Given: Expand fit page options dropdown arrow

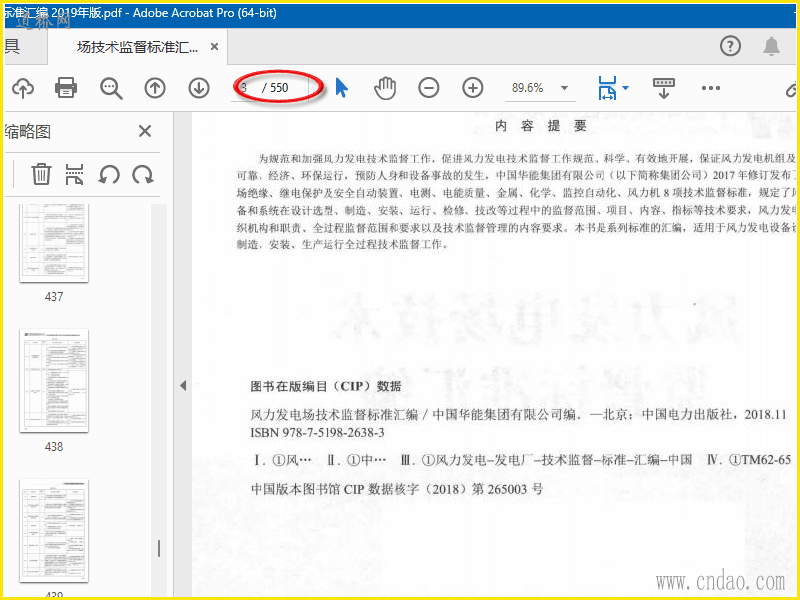Looking at the screenshot, I should [626, 88].
